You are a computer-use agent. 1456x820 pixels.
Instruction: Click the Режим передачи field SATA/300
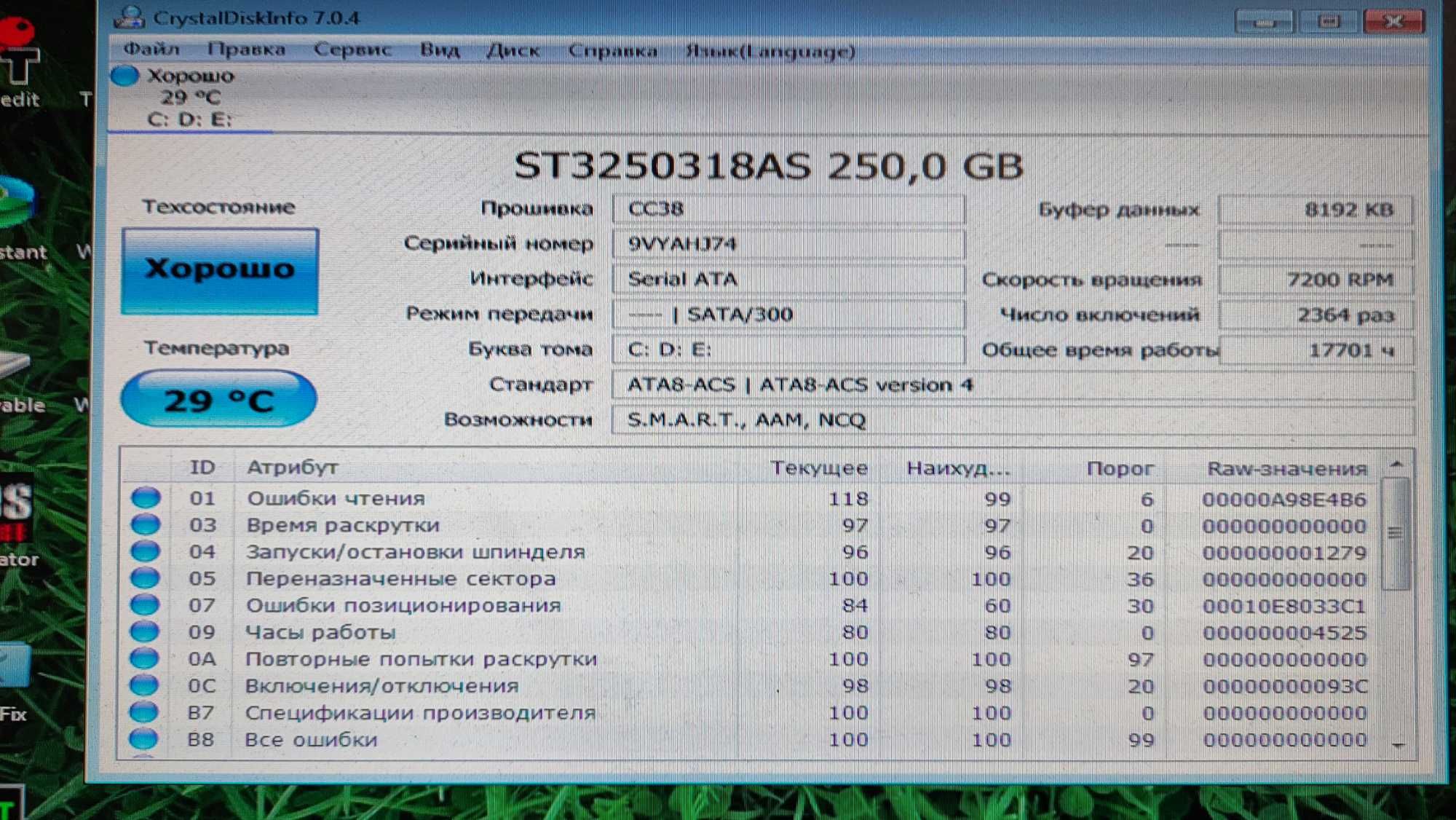coord(788,315)
